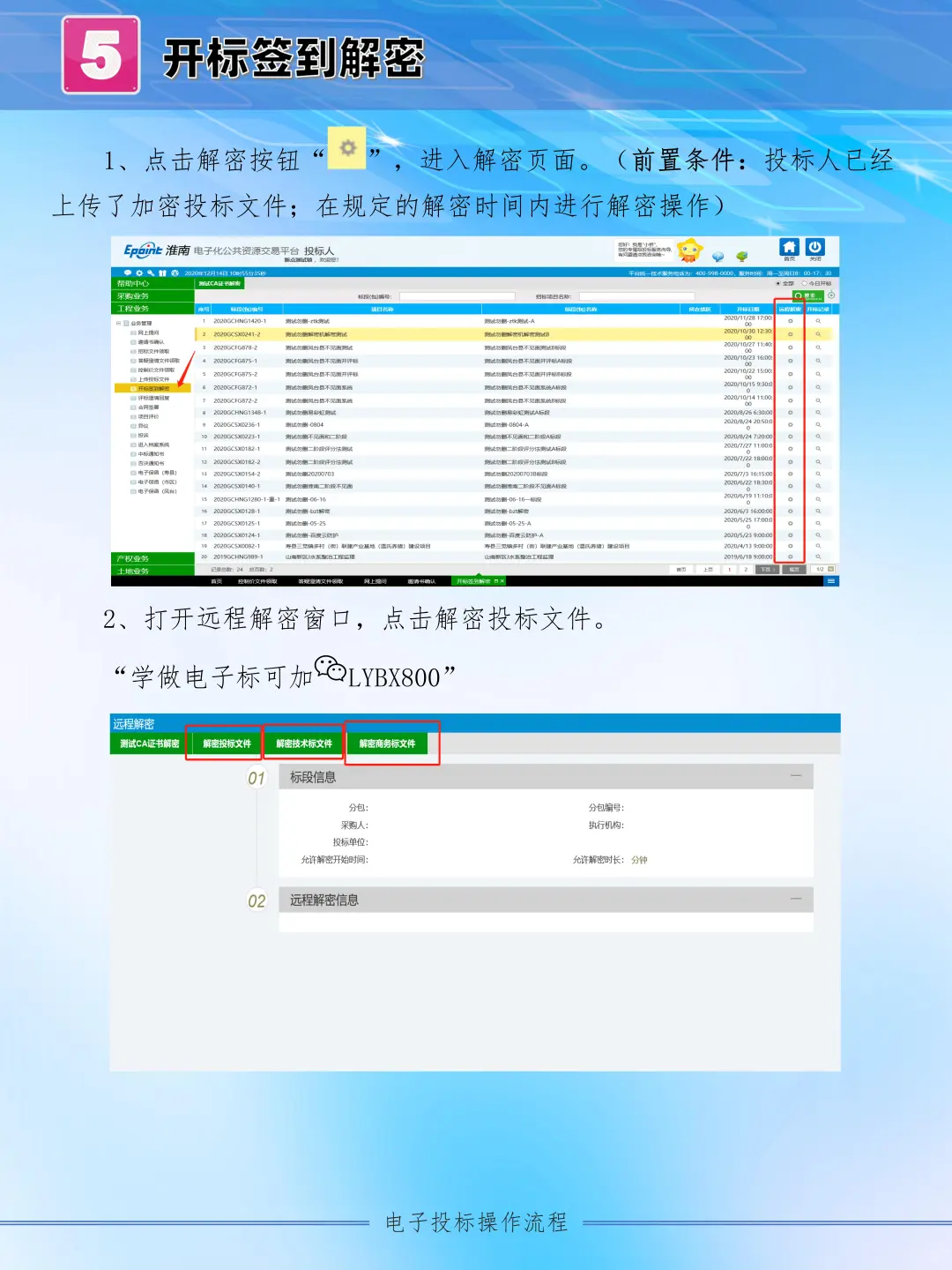Screen dimensions: 952x1270
Task: Collapse the 远程解密信息 section
Action: tap(798, 900)
